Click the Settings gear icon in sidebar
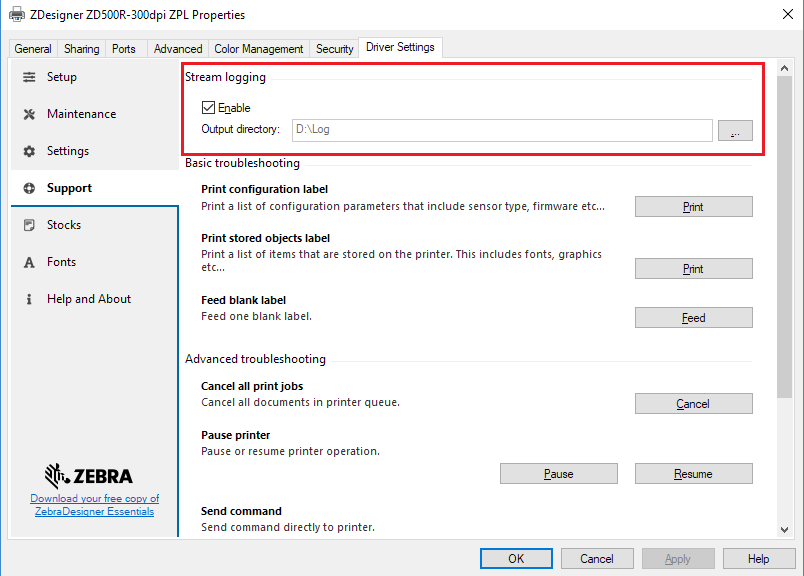804x576 pixels. (x=29, y=151)
